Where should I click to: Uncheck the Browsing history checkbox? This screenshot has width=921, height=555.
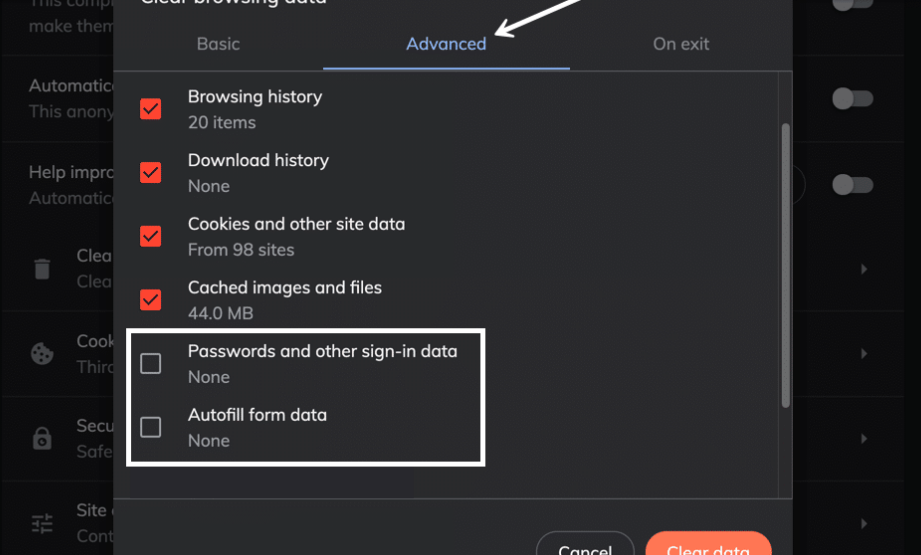pyautogui.click(x=150, y=109)
